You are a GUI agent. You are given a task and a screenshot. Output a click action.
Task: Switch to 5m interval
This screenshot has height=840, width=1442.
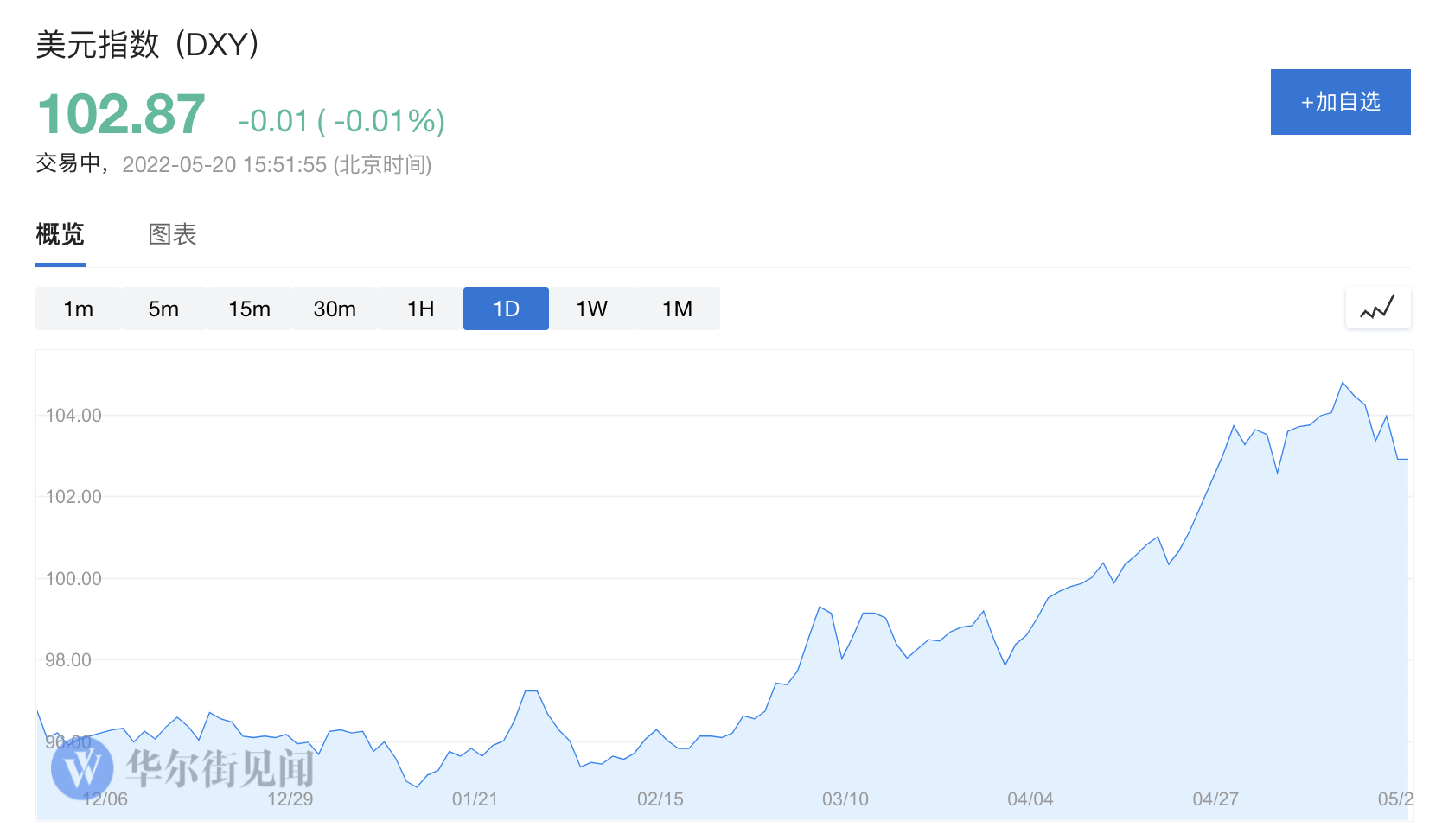163,309
